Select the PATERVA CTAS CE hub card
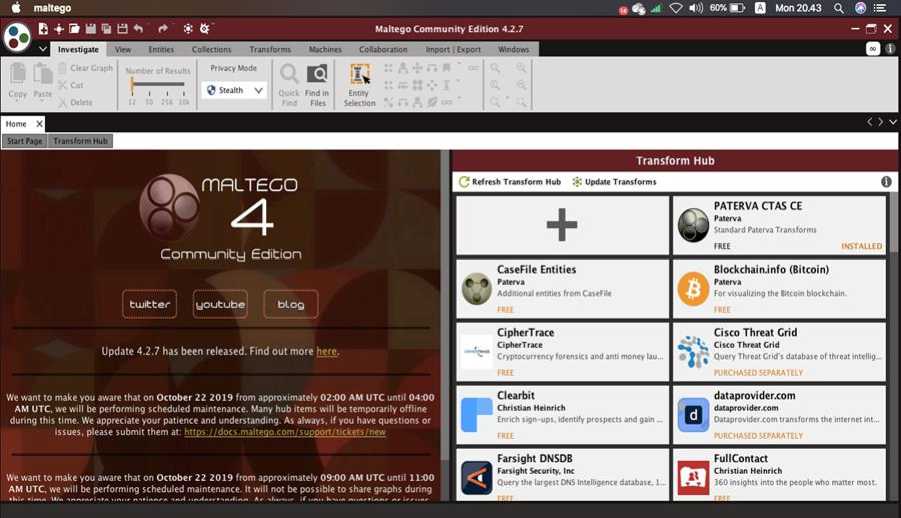This screenshot has height=518, width=901. pos(779,225)
